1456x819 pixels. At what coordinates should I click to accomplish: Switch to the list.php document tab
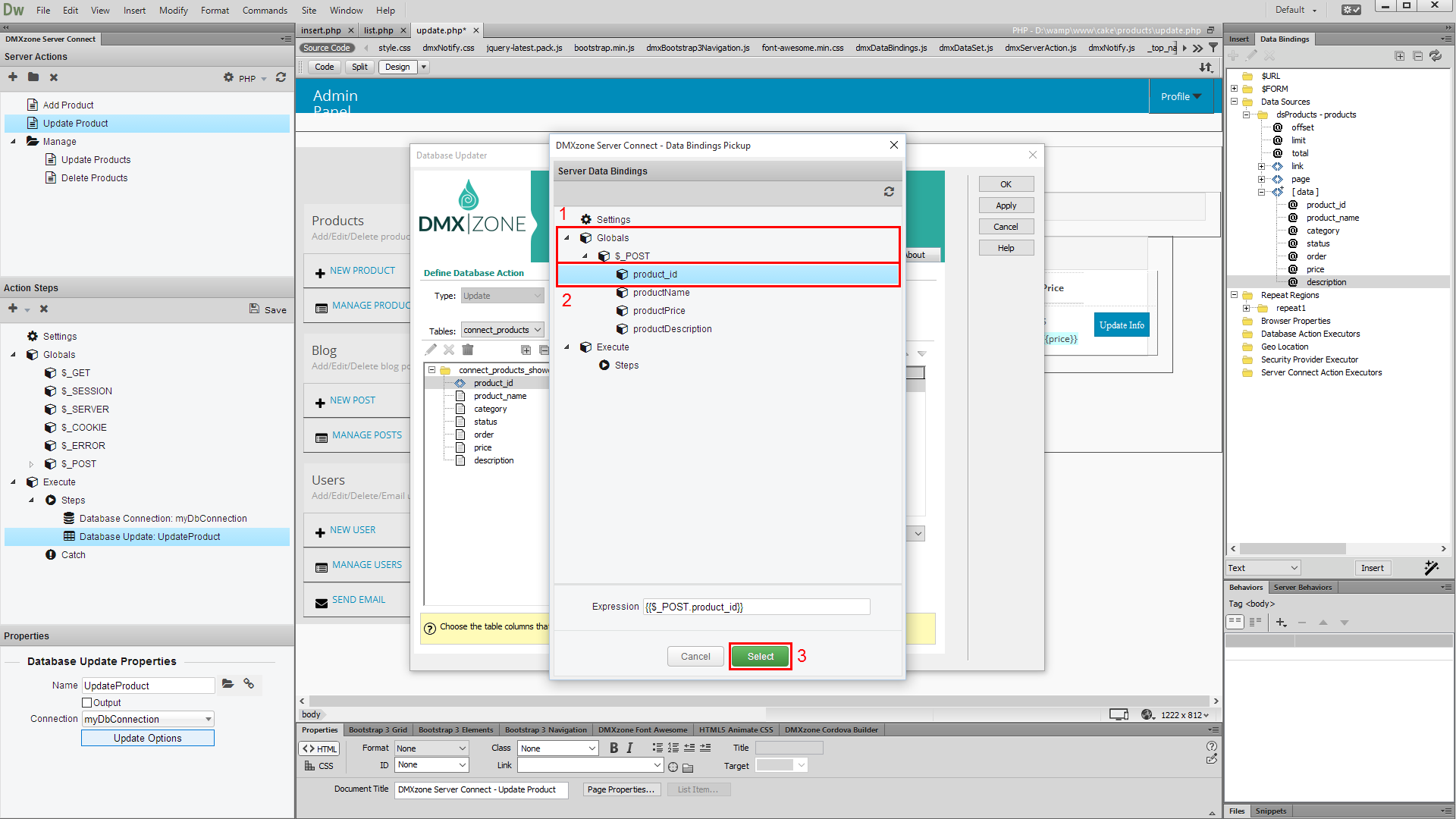(x=378, y=30)
